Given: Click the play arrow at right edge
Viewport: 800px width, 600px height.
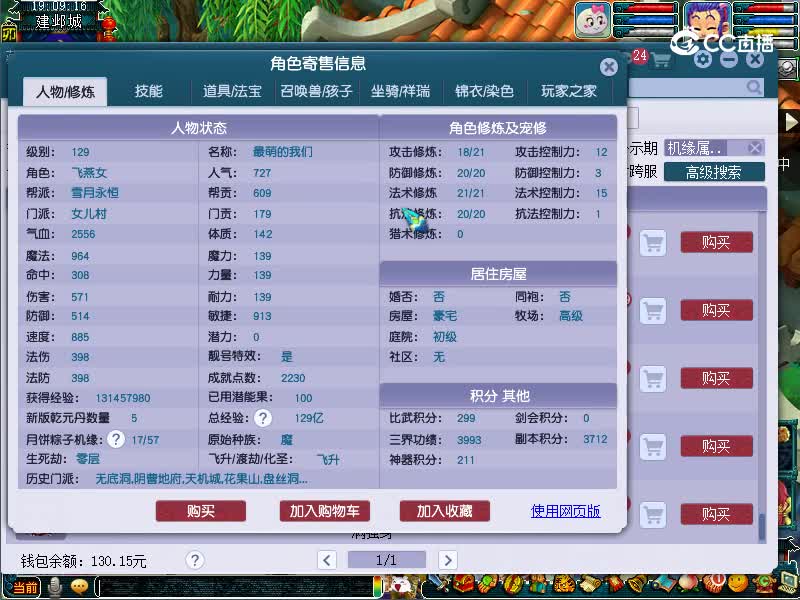Looking at the screenshot, I should click(790, 121).
